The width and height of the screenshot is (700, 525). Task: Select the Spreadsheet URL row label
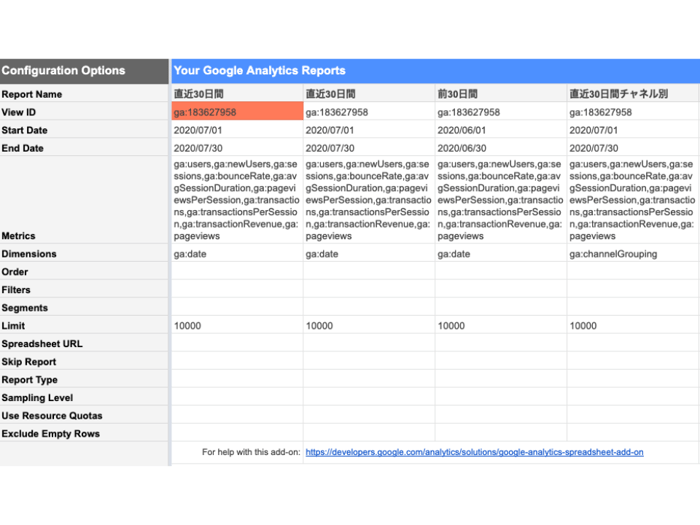pos(84,343)
